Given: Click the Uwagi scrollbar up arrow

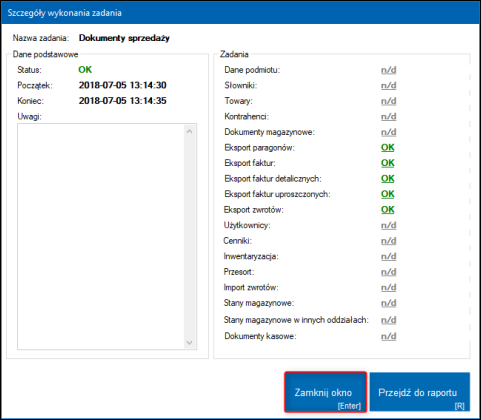Looking at the screenshot, I should 190,131.
